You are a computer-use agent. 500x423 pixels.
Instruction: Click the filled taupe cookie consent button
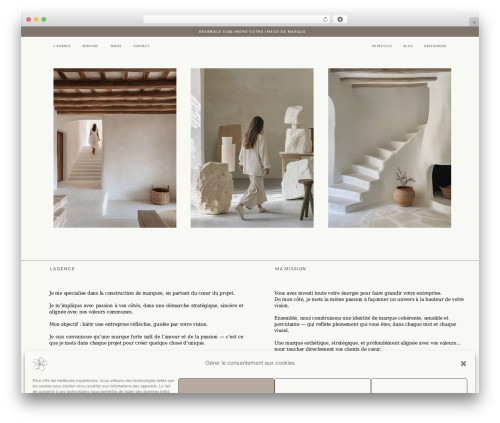(226, 386)
